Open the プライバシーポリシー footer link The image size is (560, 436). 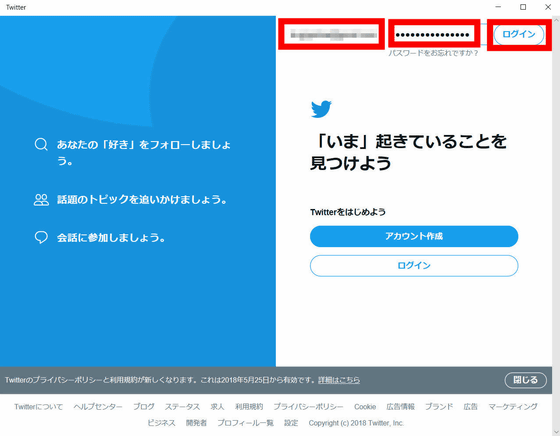(x=308, y=406)
